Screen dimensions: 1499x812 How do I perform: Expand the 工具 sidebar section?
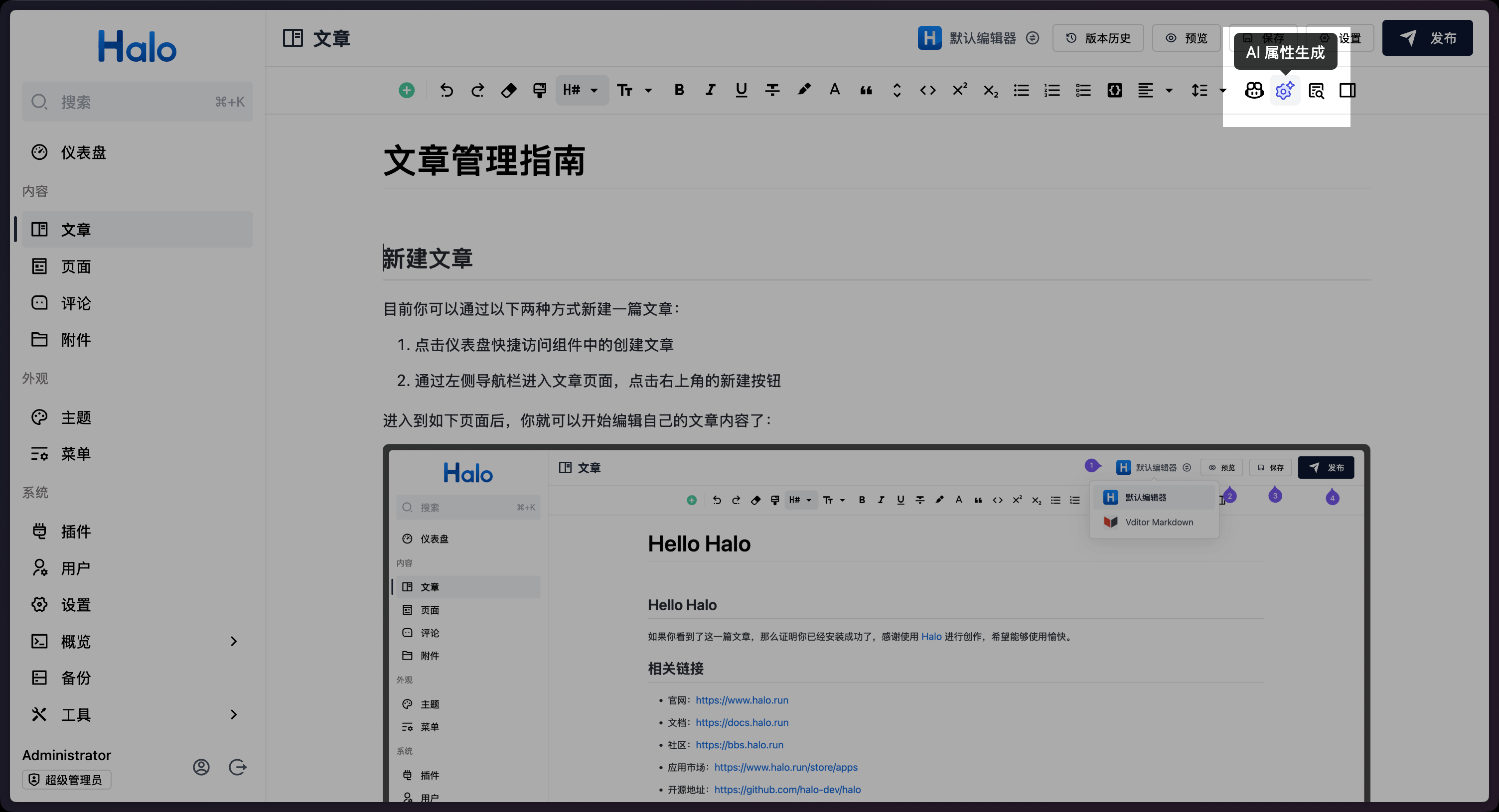(x=138, y=714)
